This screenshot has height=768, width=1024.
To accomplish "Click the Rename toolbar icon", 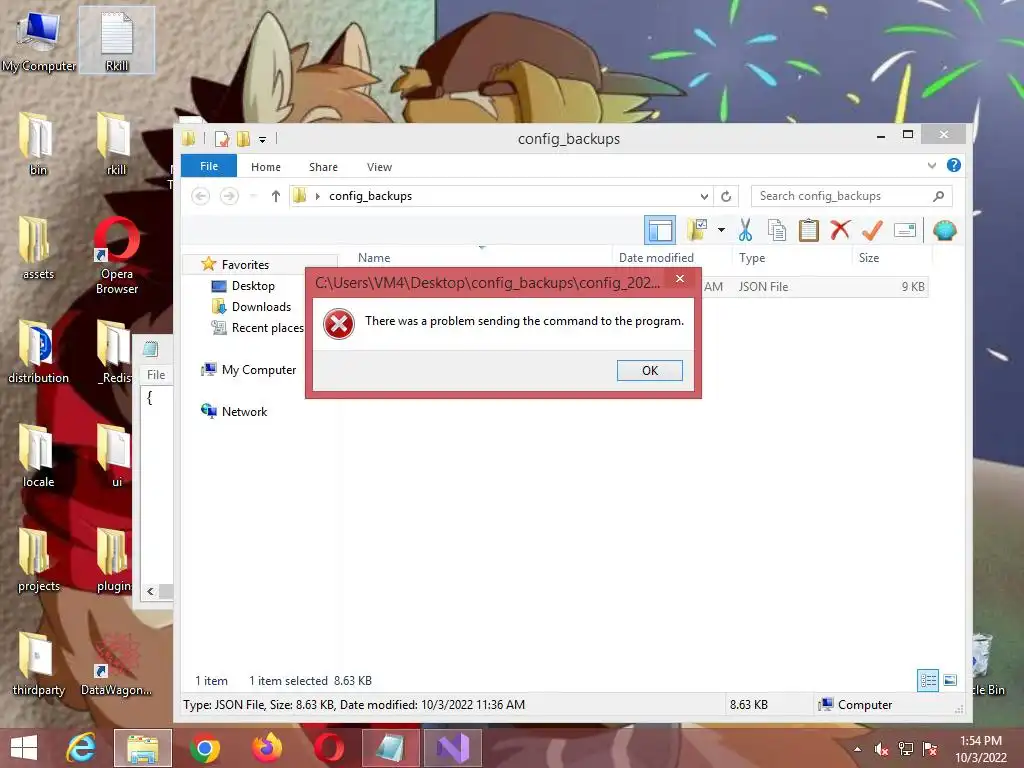I will (904, 230).
